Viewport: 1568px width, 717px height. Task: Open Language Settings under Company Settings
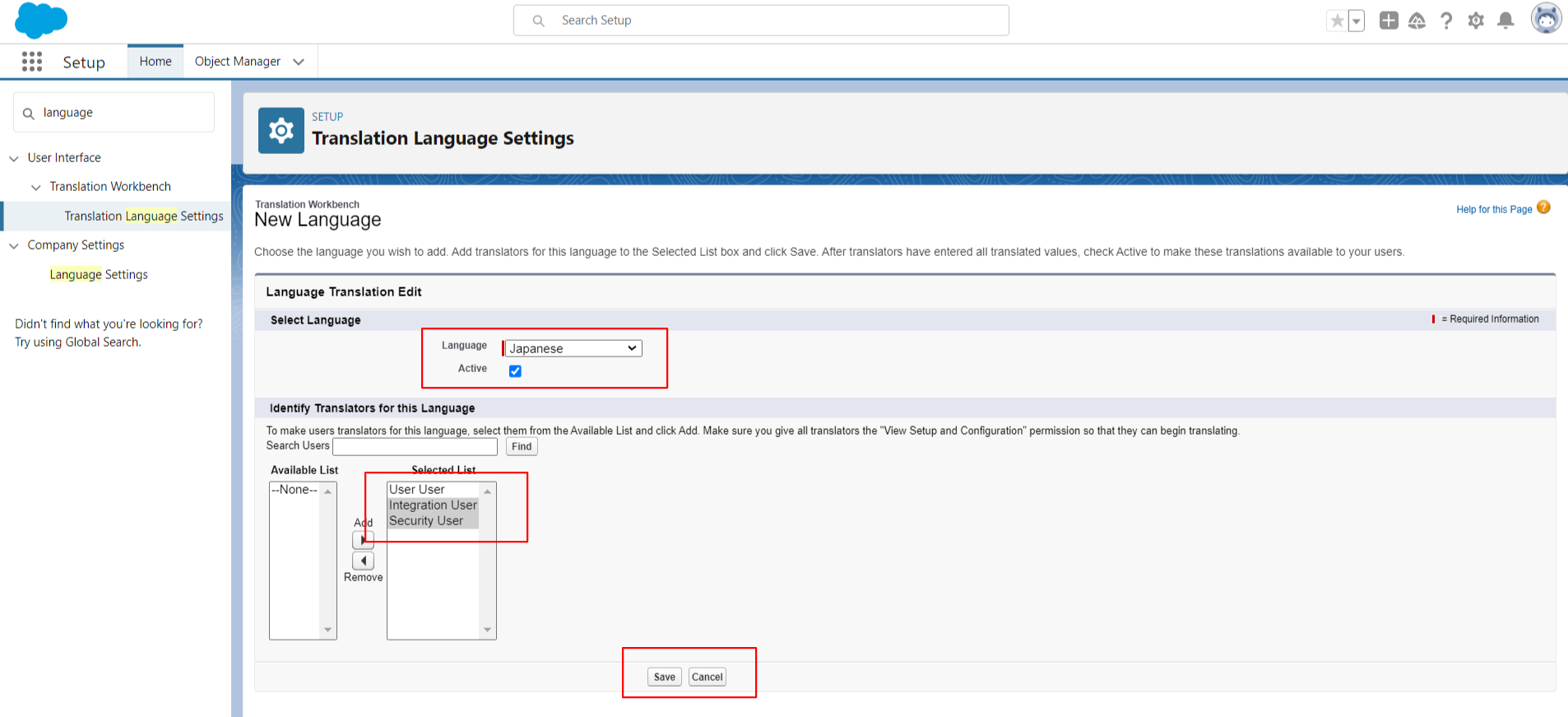point(99,275)
